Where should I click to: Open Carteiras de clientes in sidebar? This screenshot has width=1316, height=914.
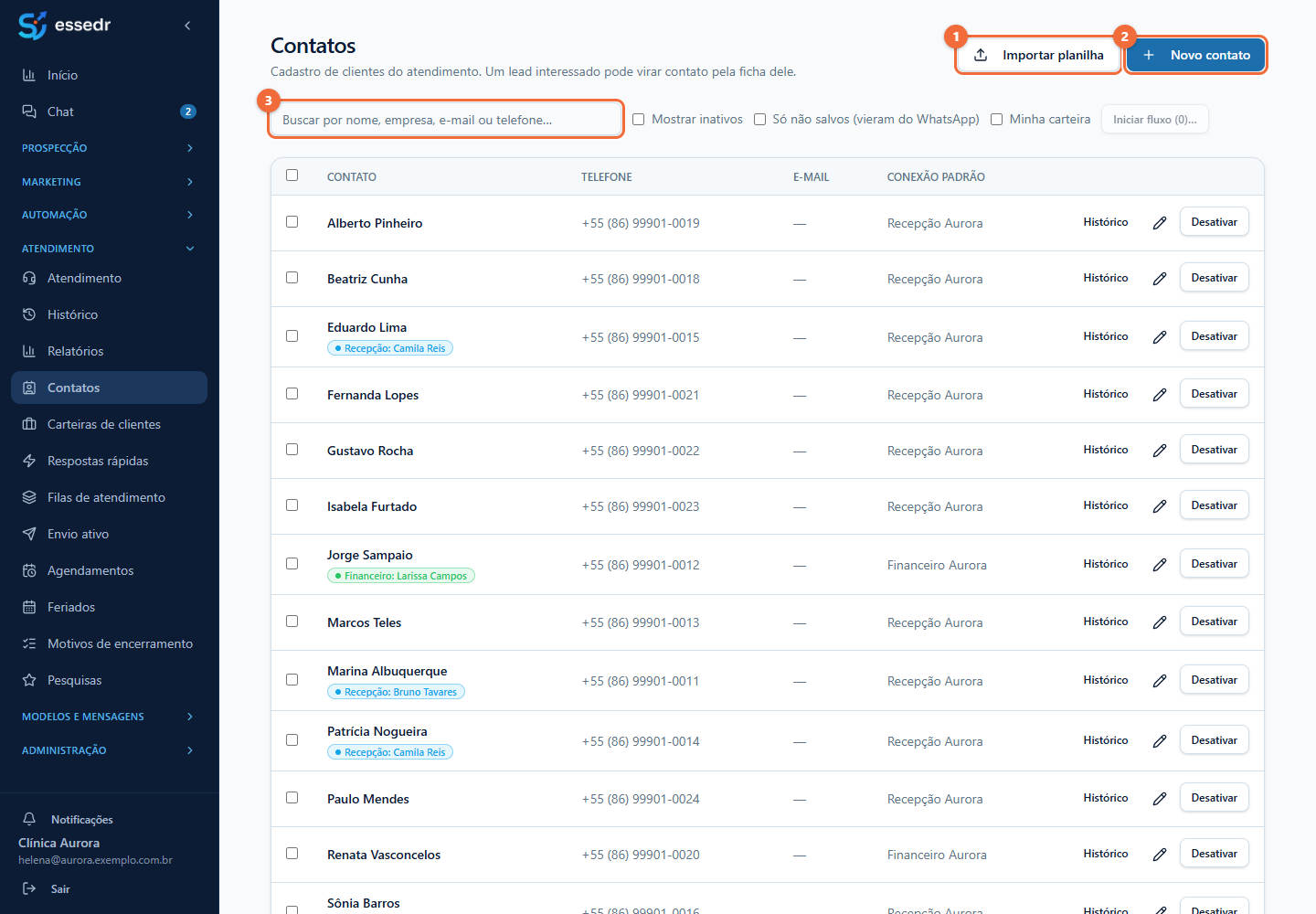[109, 424]
